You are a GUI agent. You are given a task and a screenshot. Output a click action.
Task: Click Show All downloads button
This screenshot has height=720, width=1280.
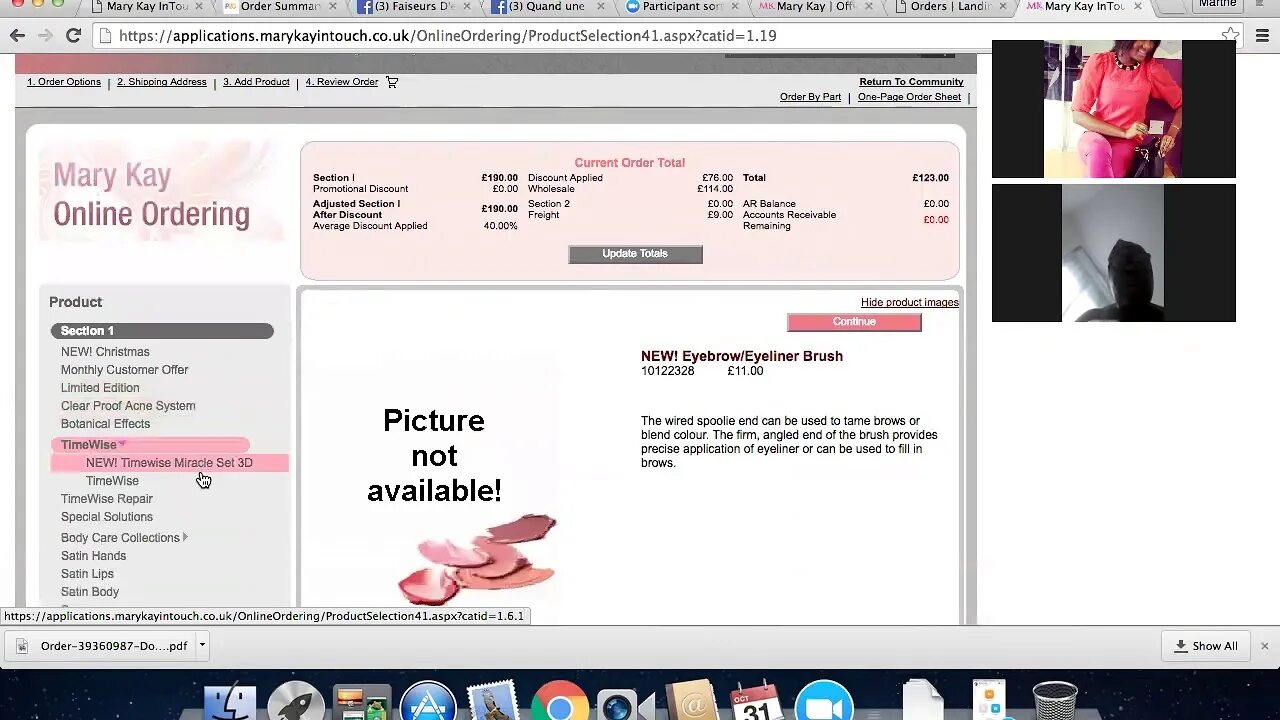pyautogui.click(x=1206, y=646)
